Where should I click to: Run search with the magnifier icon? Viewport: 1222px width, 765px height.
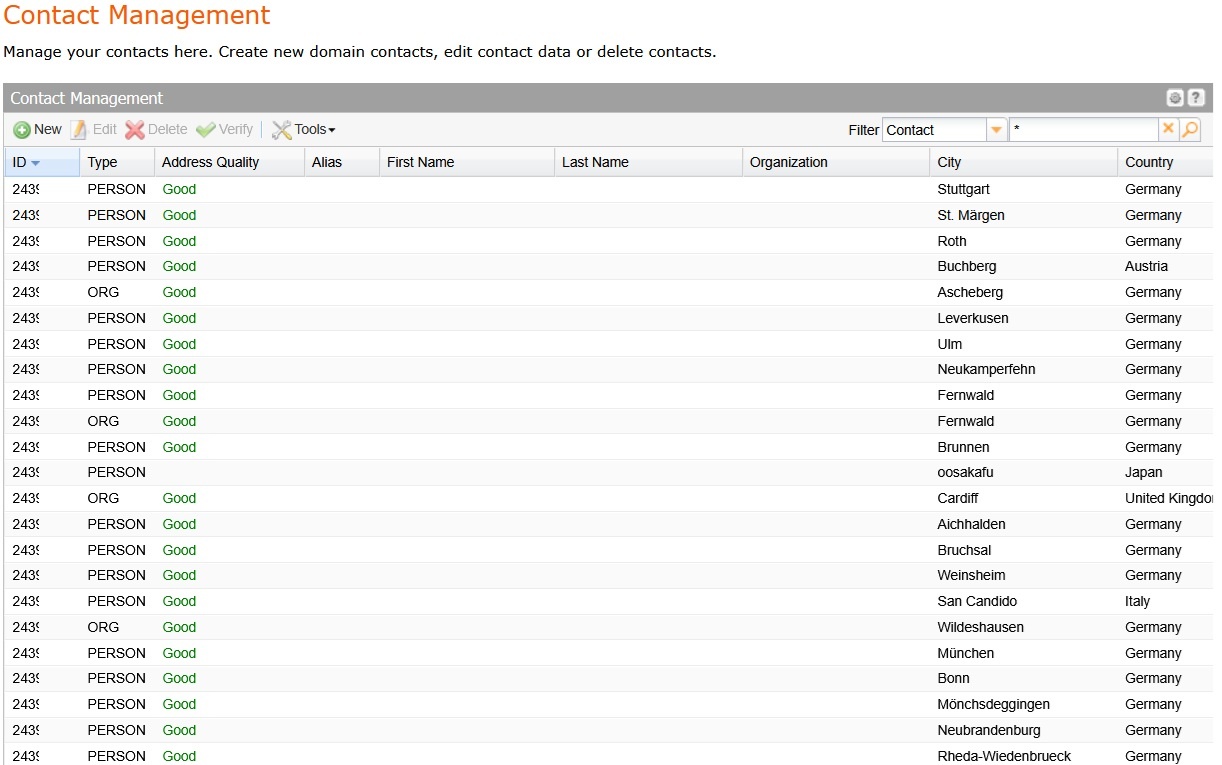[1190, 130]
